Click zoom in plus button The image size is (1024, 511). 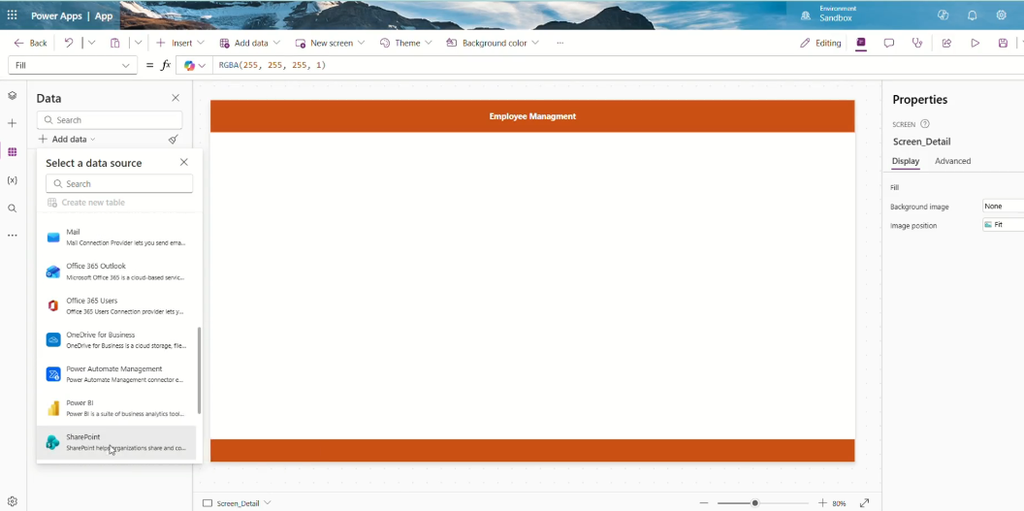pyautogui.click(x=822, y=503)
